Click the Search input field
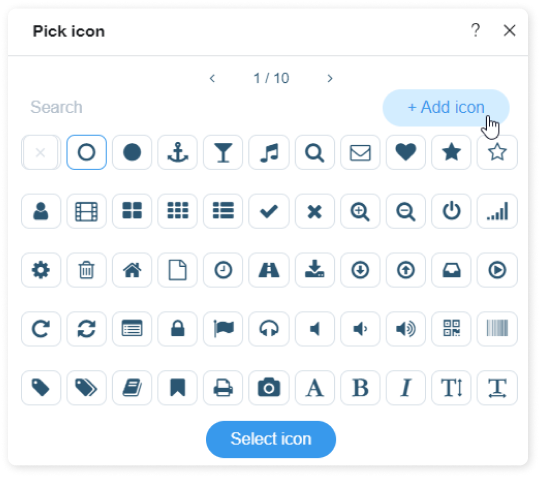 click(200, 107)
